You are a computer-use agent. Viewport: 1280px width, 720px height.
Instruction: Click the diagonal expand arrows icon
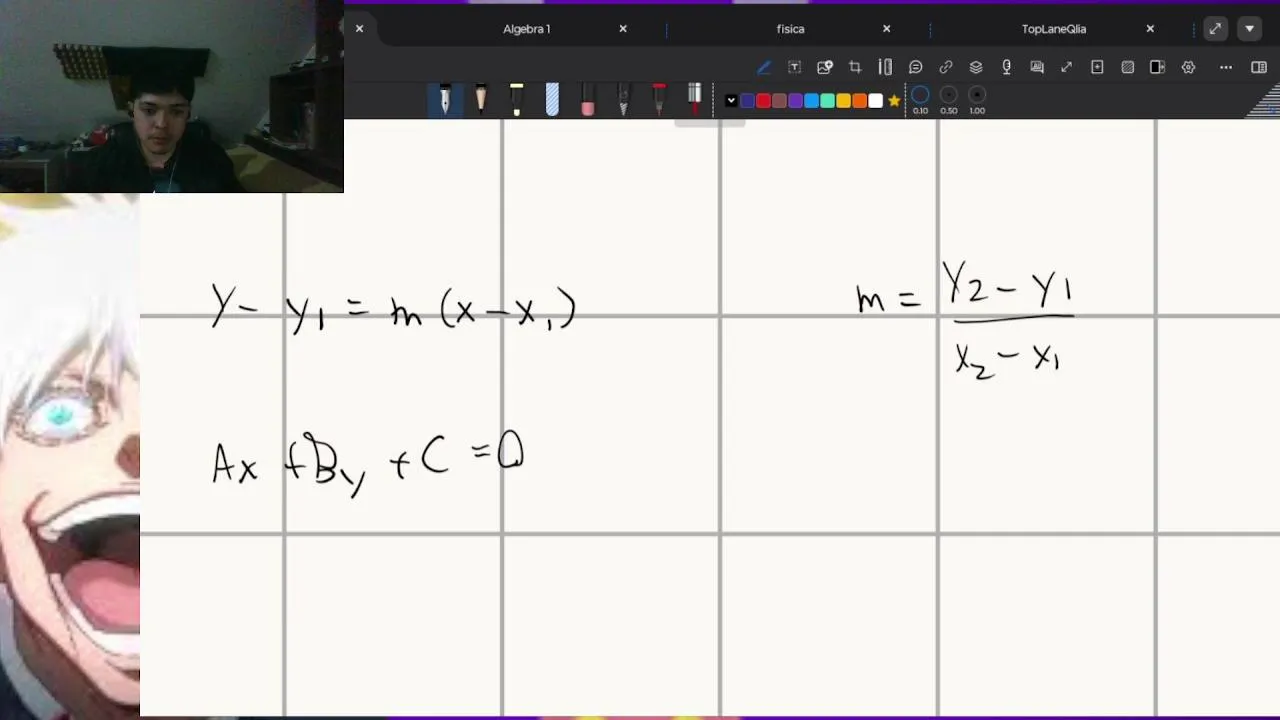pyautogui.click(x=1067, y=67)
